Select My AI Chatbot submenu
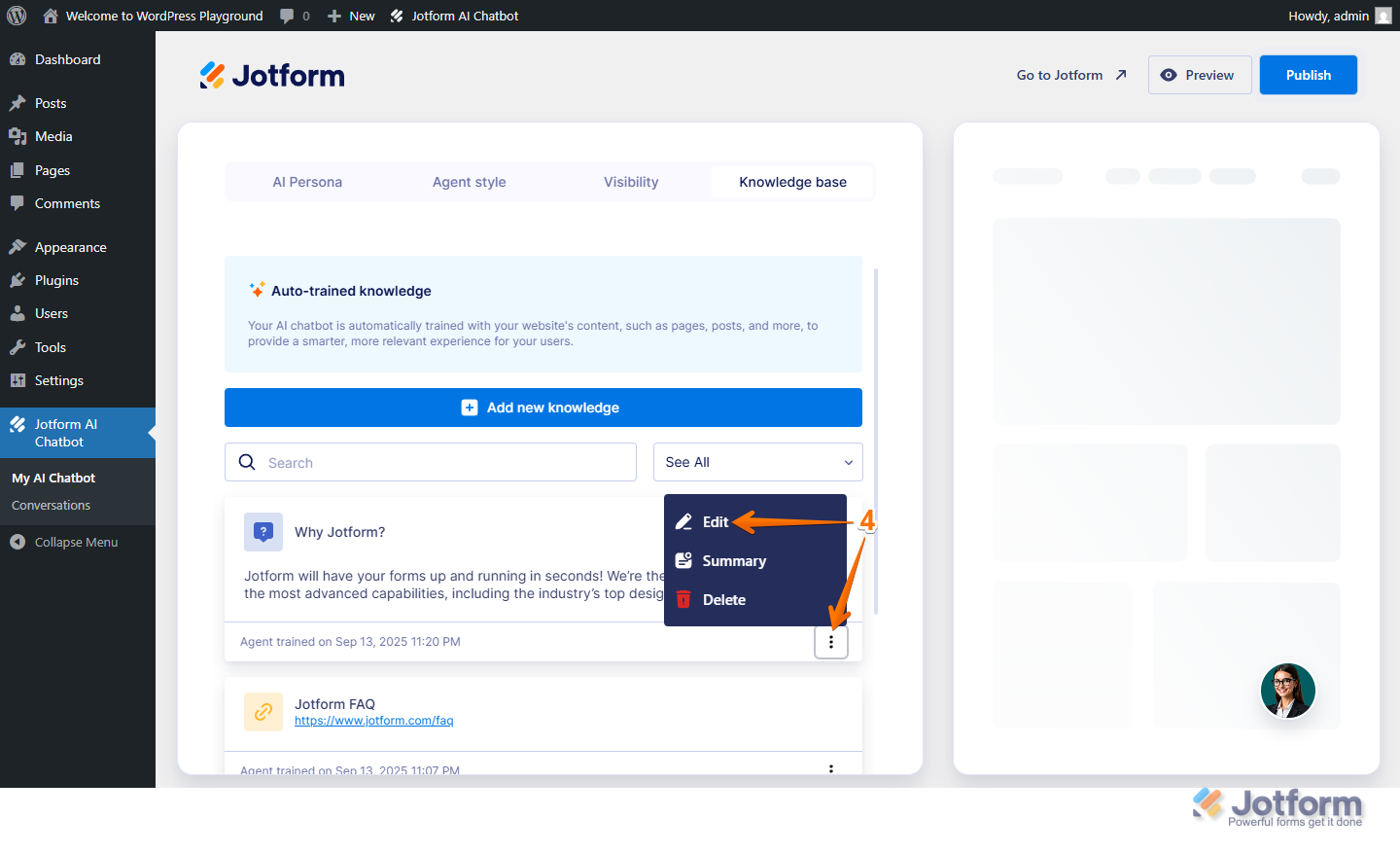The width and height of the screenshot is (1400, 852). 53,478
